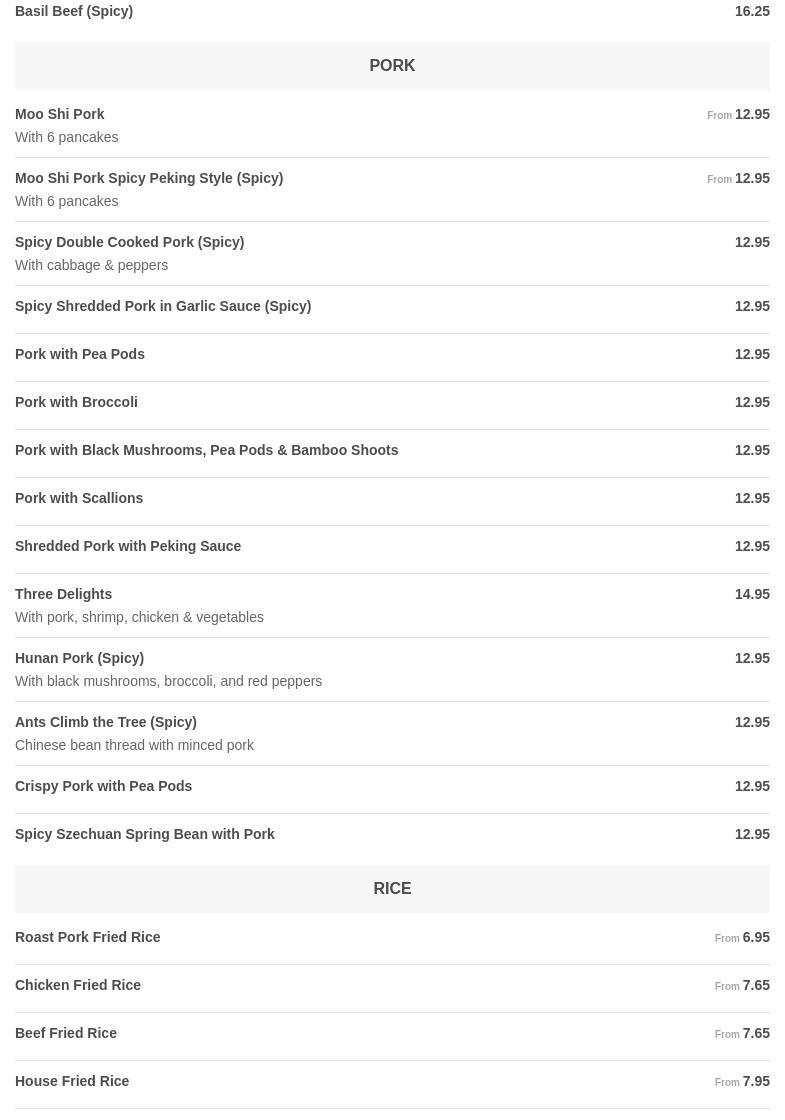Select Pork with Broccoli item
The width and height of the screenshot is (785, 1120).
click(76, 403)
